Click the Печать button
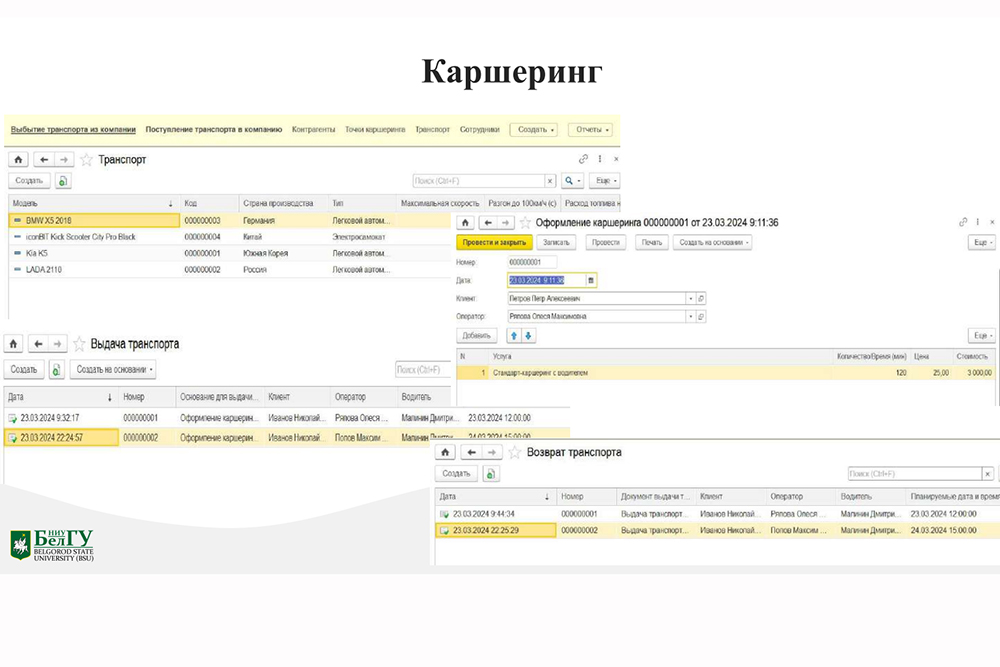The image size is (1000, 667). point(651,242)
